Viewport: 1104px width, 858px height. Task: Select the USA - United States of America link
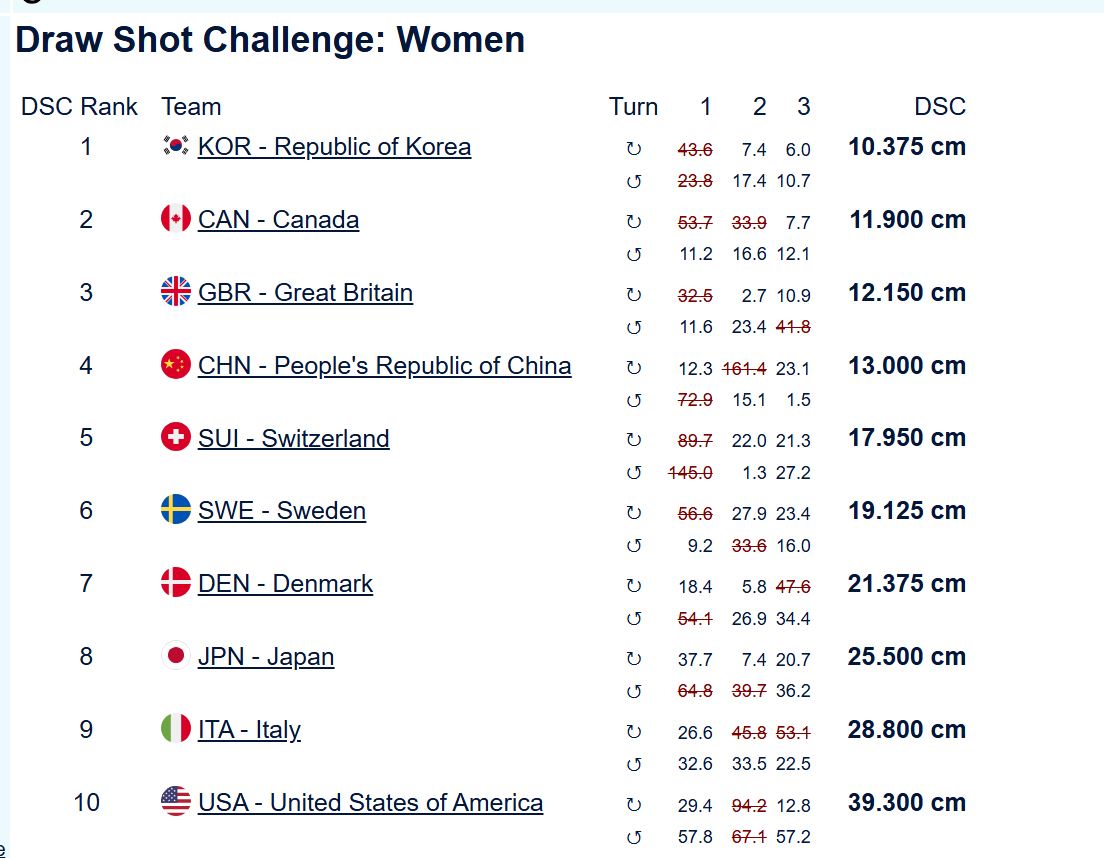pyautogui.click(x=370, y=803)
